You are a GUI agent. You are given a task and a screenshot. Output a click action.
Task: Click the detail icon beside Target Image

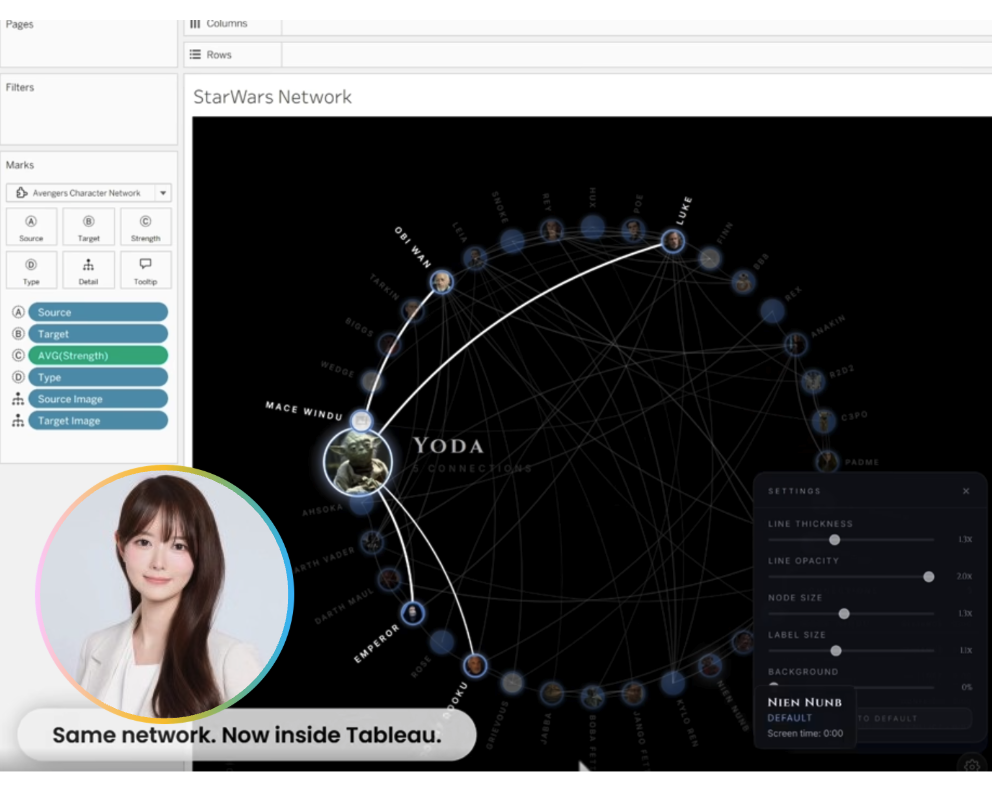(x=18, y=421)
